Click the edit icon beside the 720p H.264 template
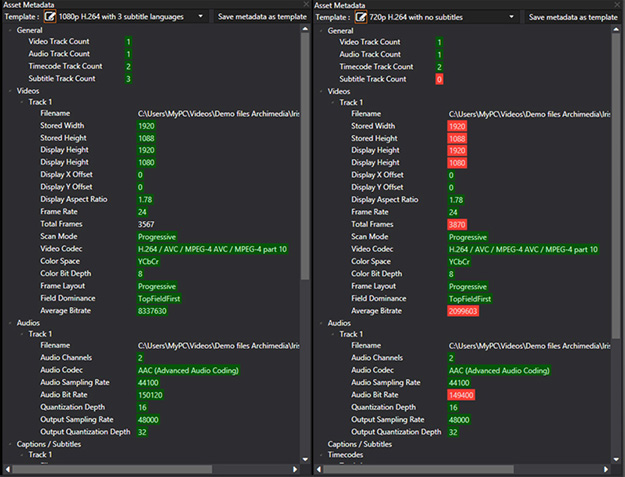This screenshot has width=625, height=477. point(363,17)
